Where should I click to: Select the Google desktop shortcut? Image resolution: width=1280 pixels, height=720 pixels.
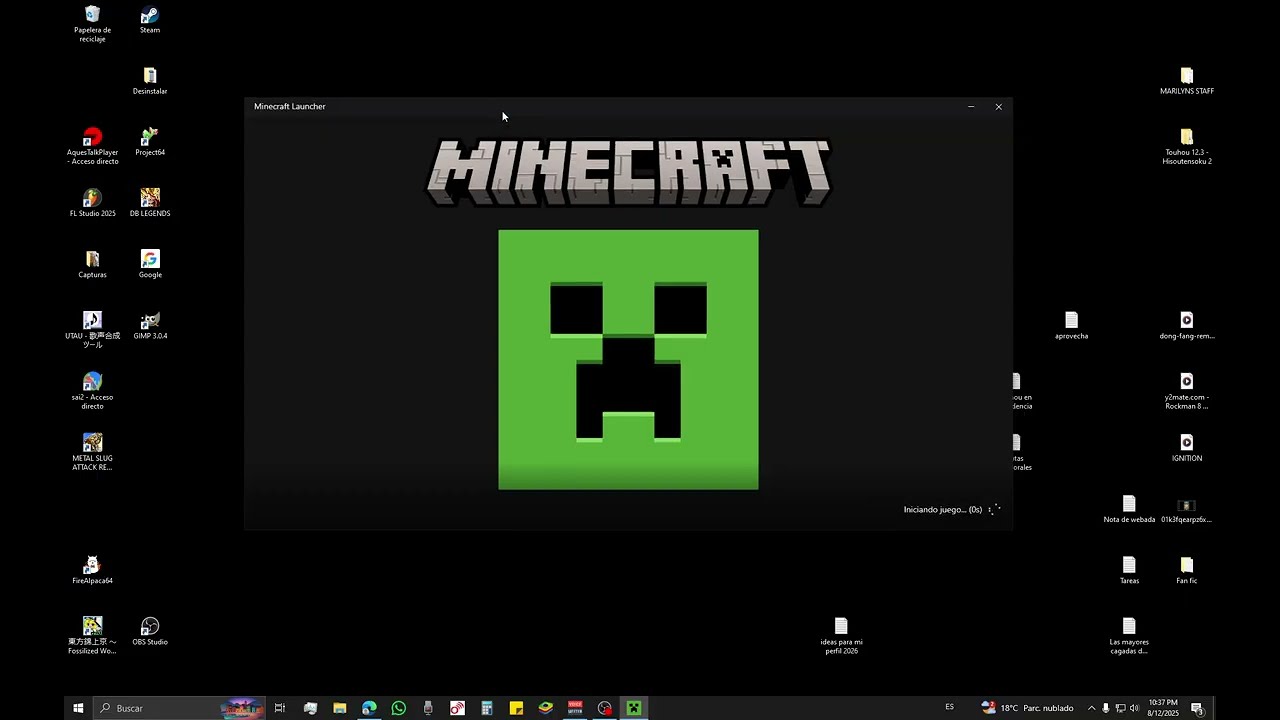(150, 264)
